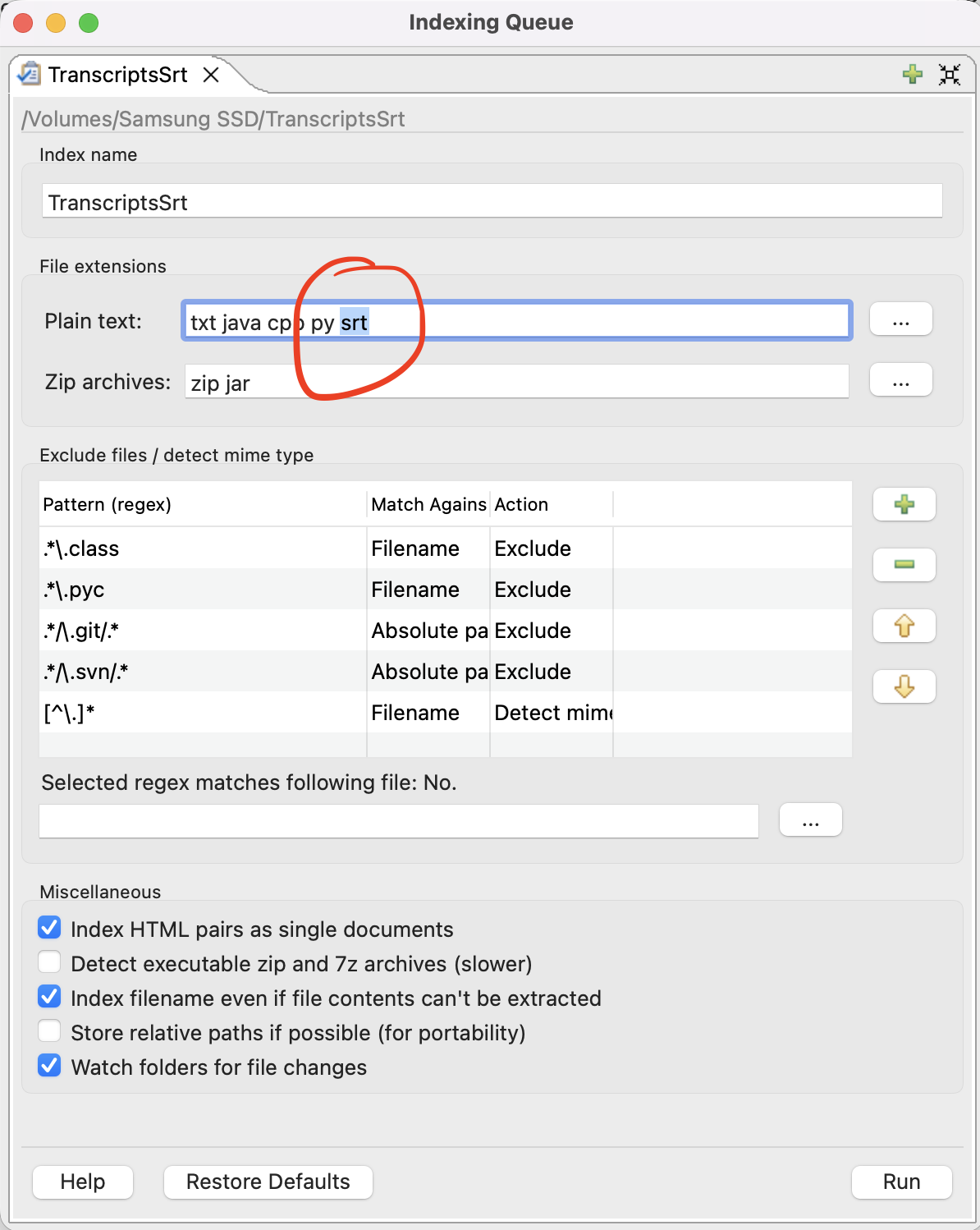Click Filename cell in .*\.class row
The image size is (980, 1230).
click(428, 548)
